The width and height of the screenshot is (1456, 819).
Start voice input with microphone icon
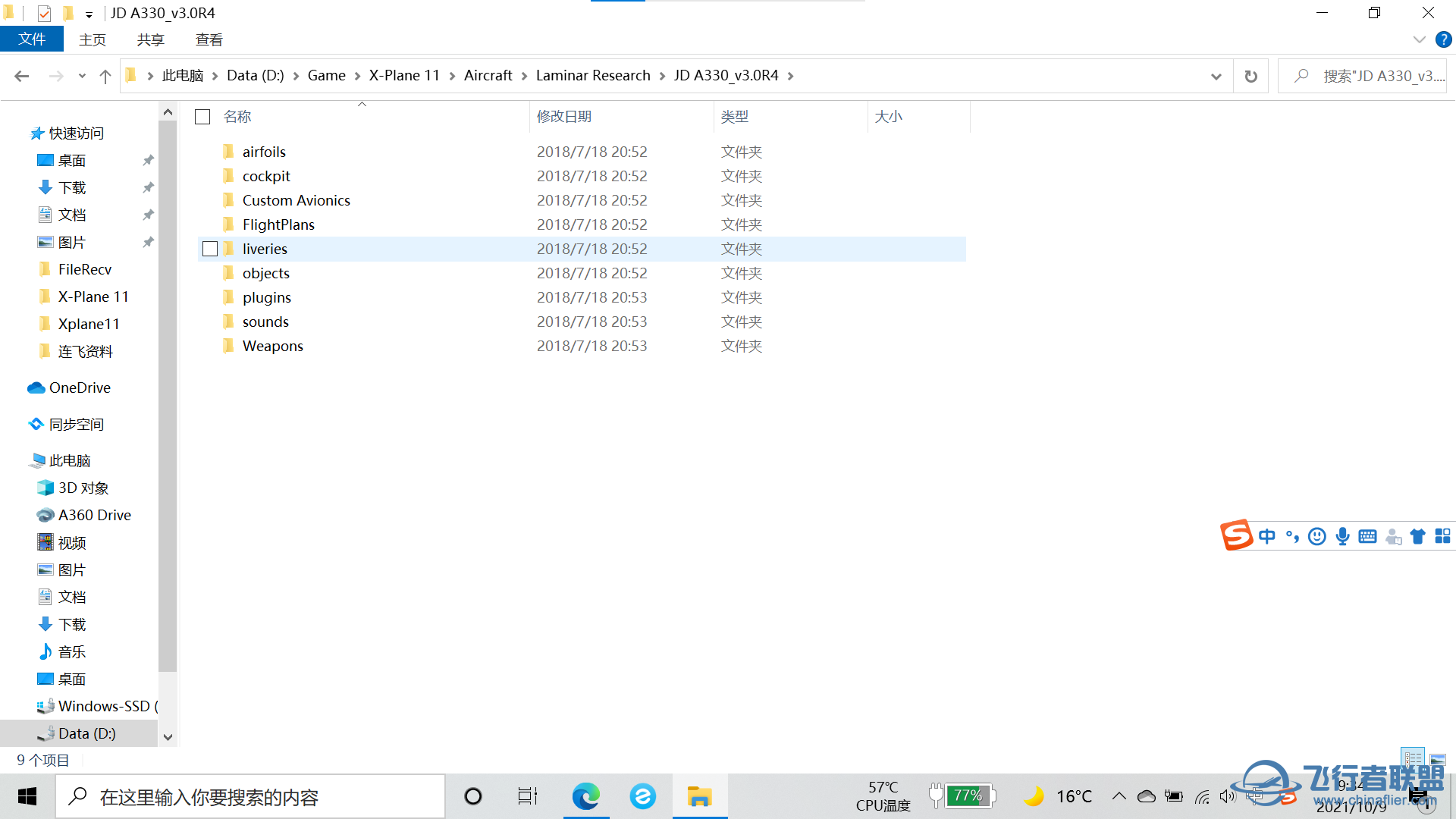[1342, 537]
